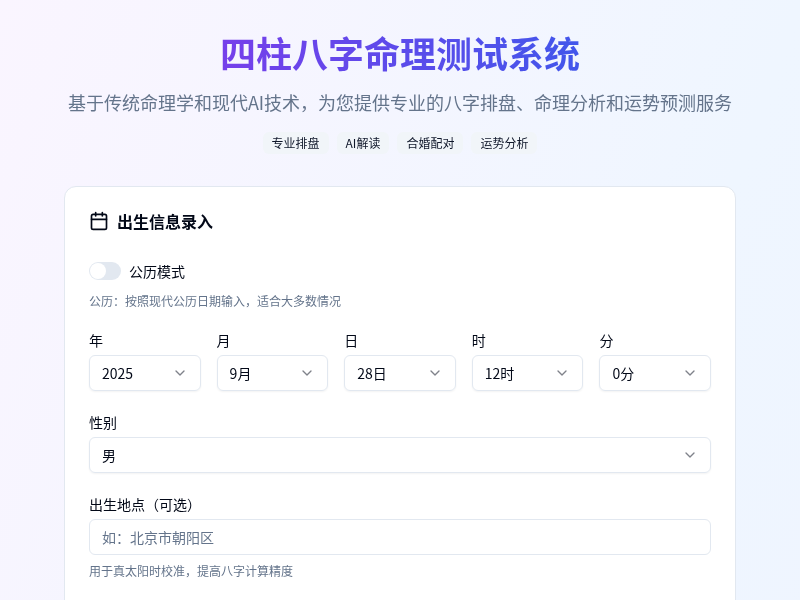Click the chevron arrow on the day selector
The width and height of the screenshot is (800, 600).
(436, 373)
